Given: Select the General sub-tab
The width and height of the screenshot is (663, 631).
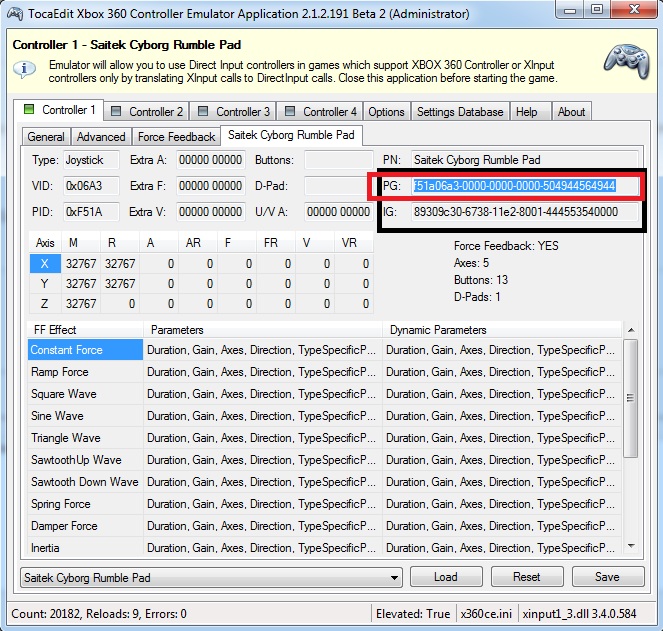Looking at the screenshot, I should pos(46,137).
